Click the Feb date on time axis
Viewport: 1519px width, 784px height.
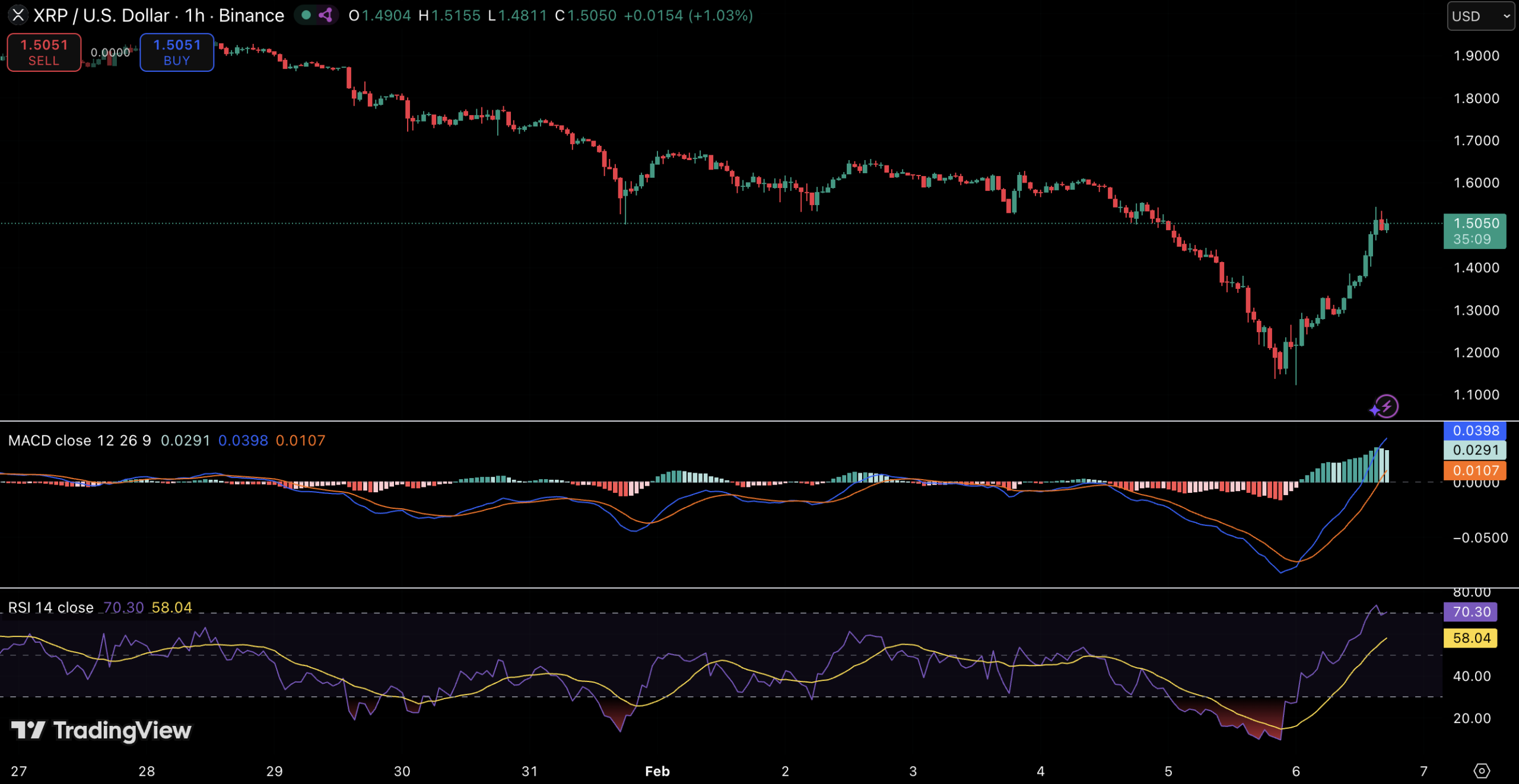tap(657, 771)
